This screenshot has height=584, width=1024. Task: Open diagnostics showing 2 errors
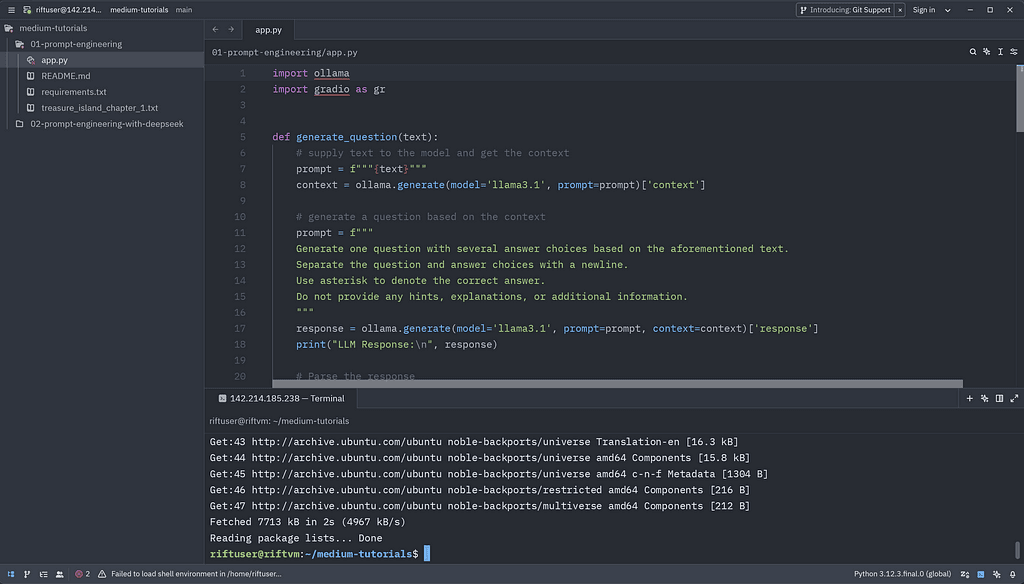(82, 574)
